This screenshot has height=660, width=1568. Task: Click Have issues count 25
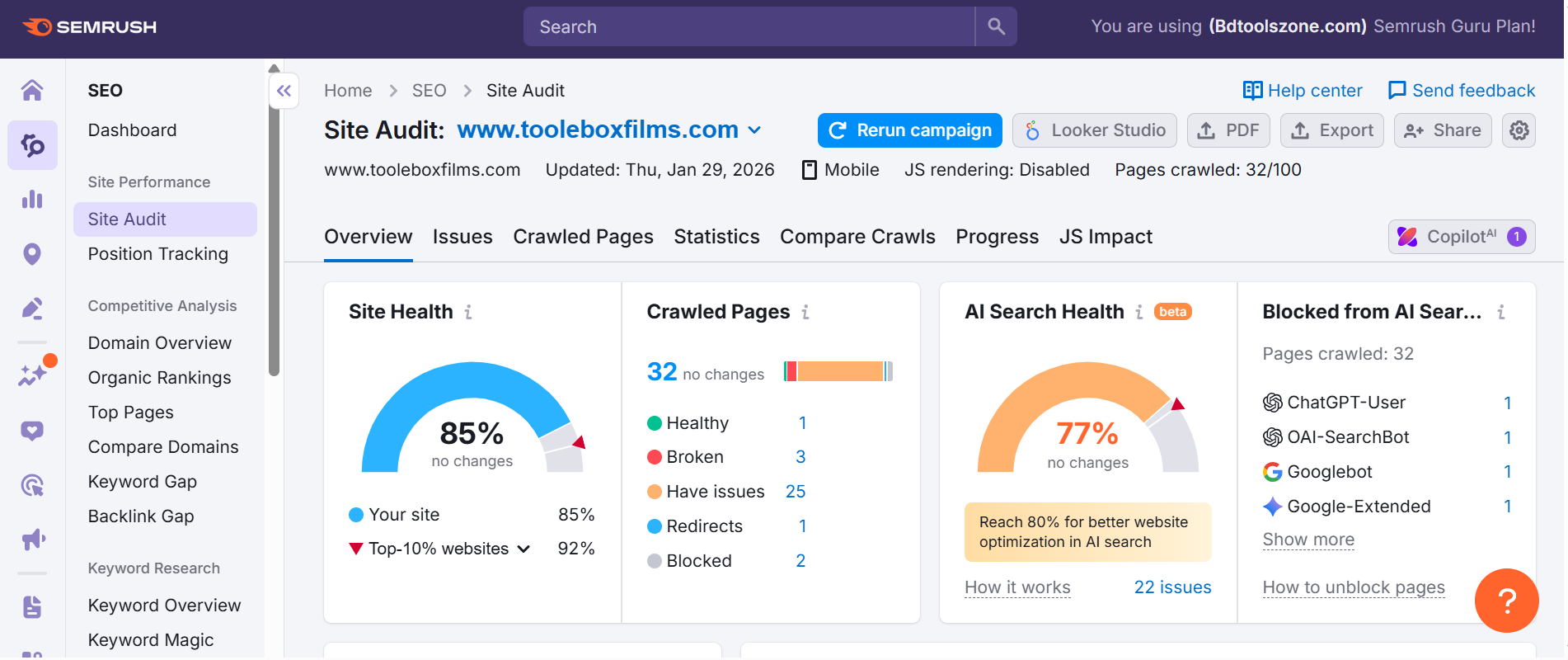[x=796, y=493]
